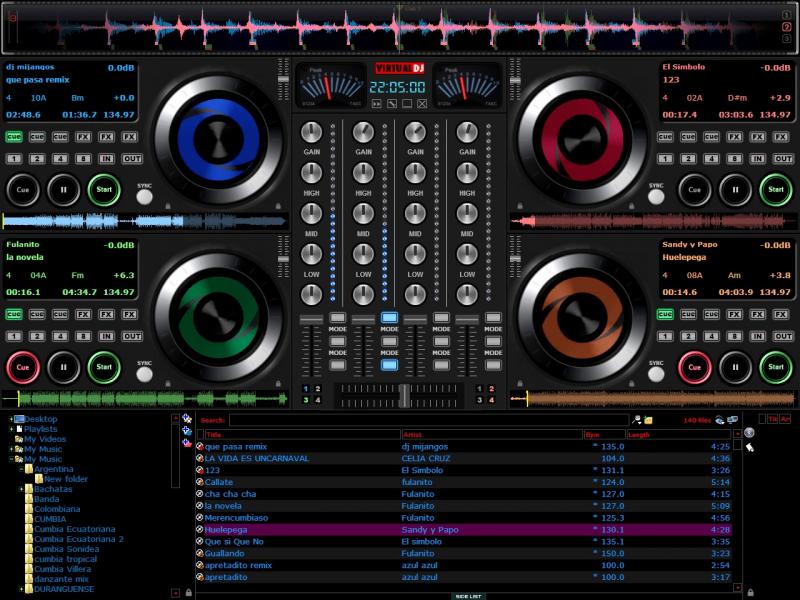This screenshot has width=800, height=600.
Task: Sort the track list by Length column
Action: pyautogui.click(x=679, y=435)
